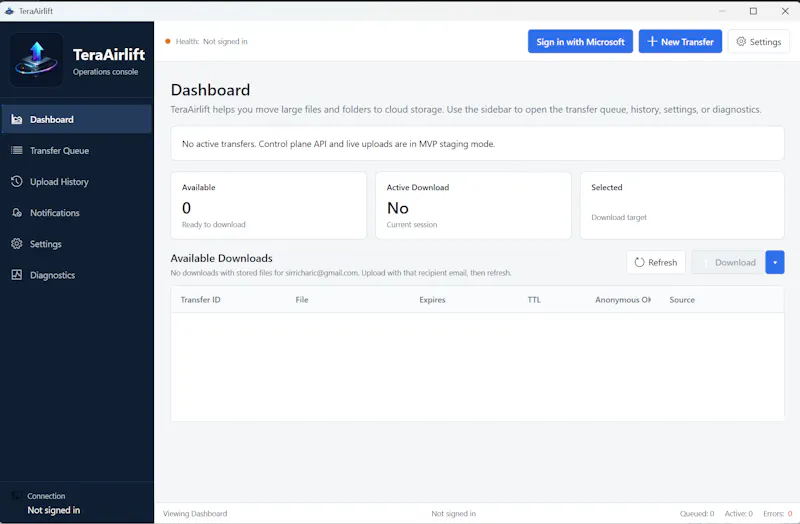This screenshot has width=800, height=524.
Task: Click the Notifications bell icon
Action: click(x=17, y=213)
